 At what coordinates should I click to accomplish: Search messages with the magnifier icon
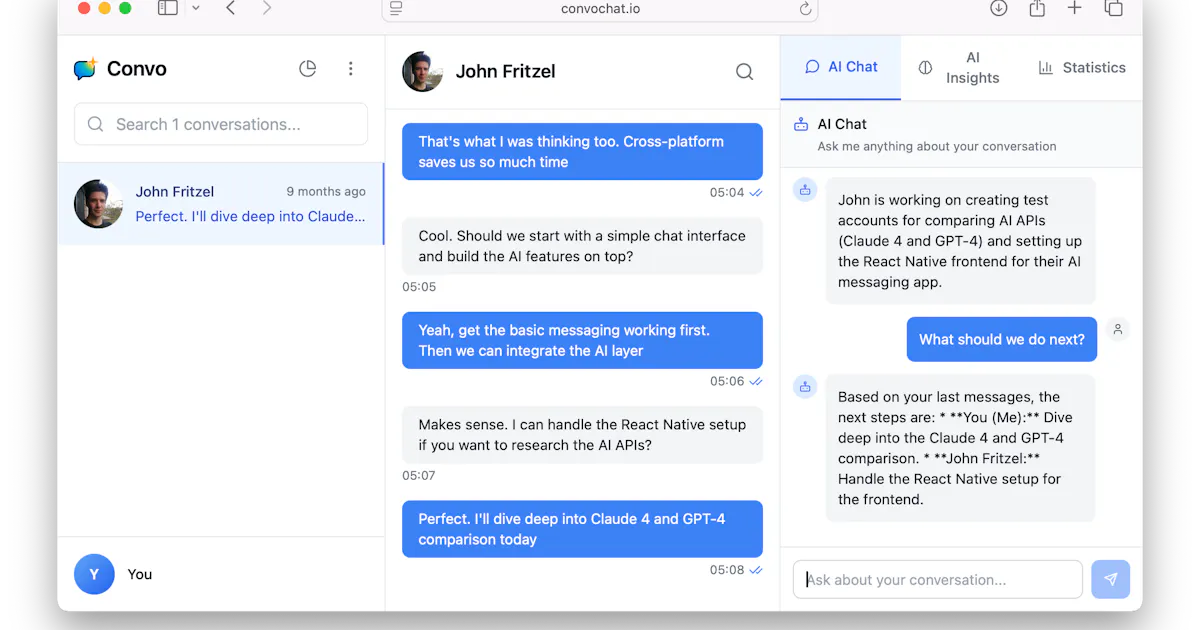744,71
